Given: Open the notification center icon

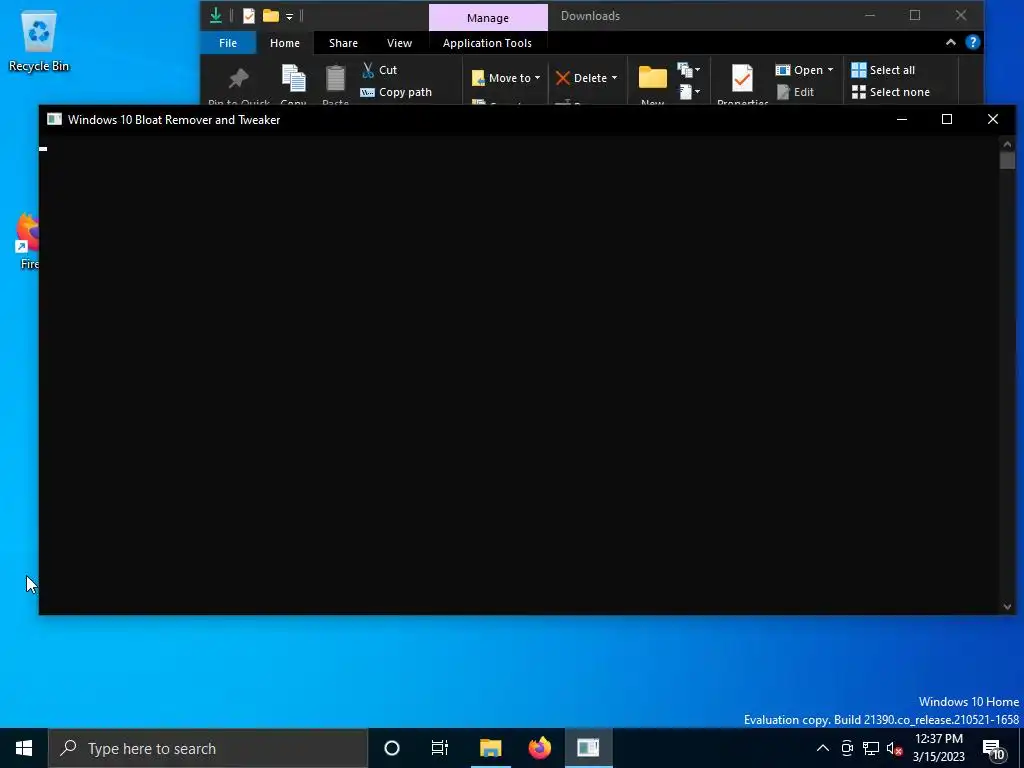Looking at the screenshot, I should [993, 749].
